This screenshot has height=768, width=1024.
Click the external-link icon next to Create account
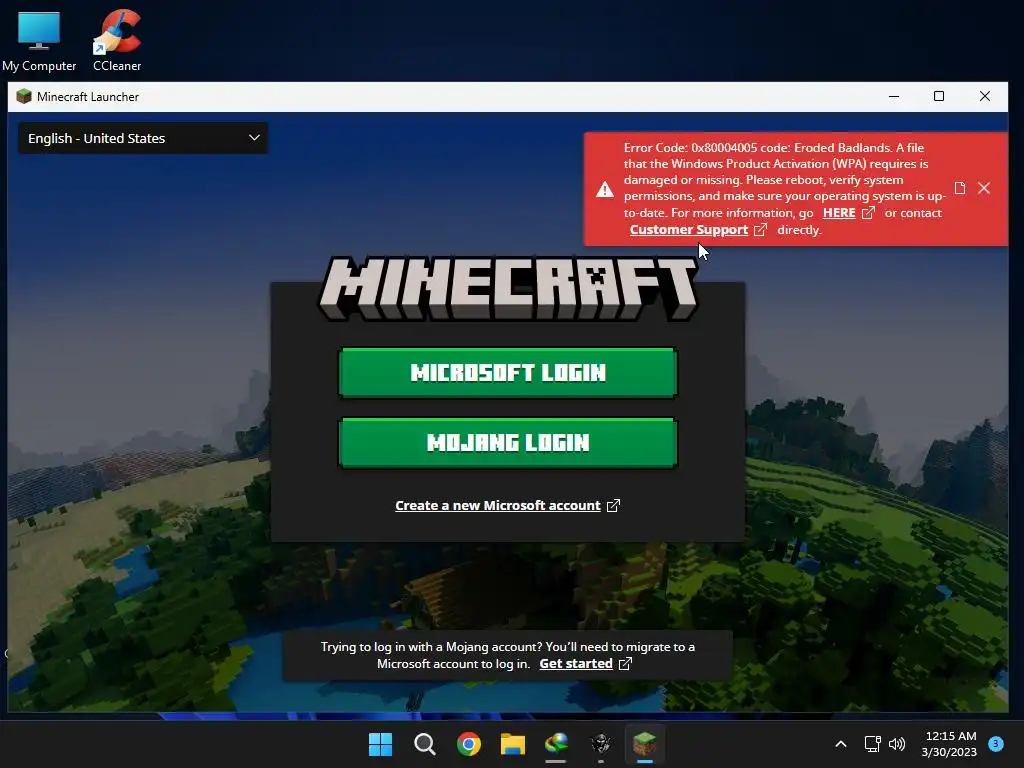coord(613,505)
